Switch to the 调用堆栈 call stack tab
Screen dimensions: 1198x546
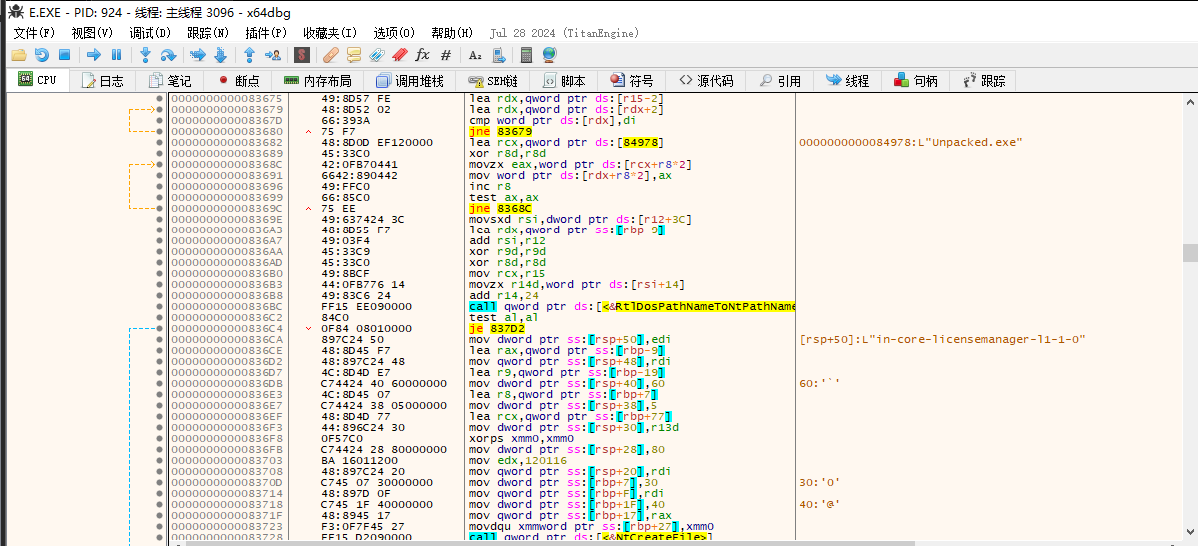410,81
